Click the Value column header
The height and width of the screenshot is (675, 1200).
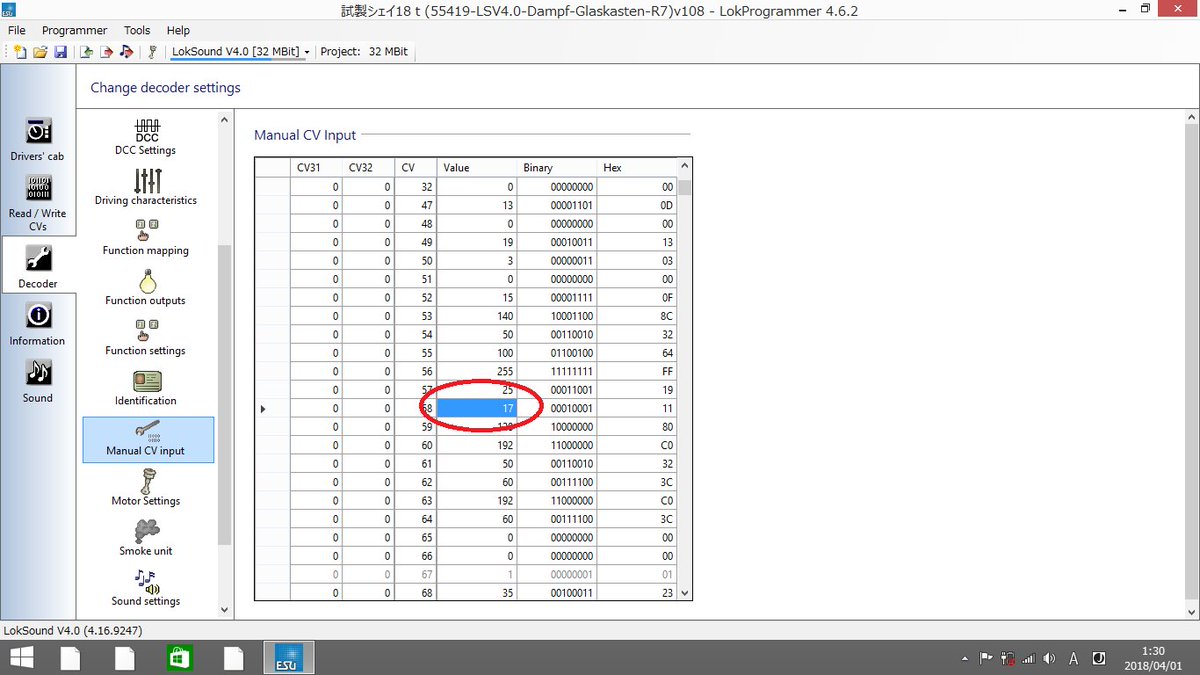477,168
